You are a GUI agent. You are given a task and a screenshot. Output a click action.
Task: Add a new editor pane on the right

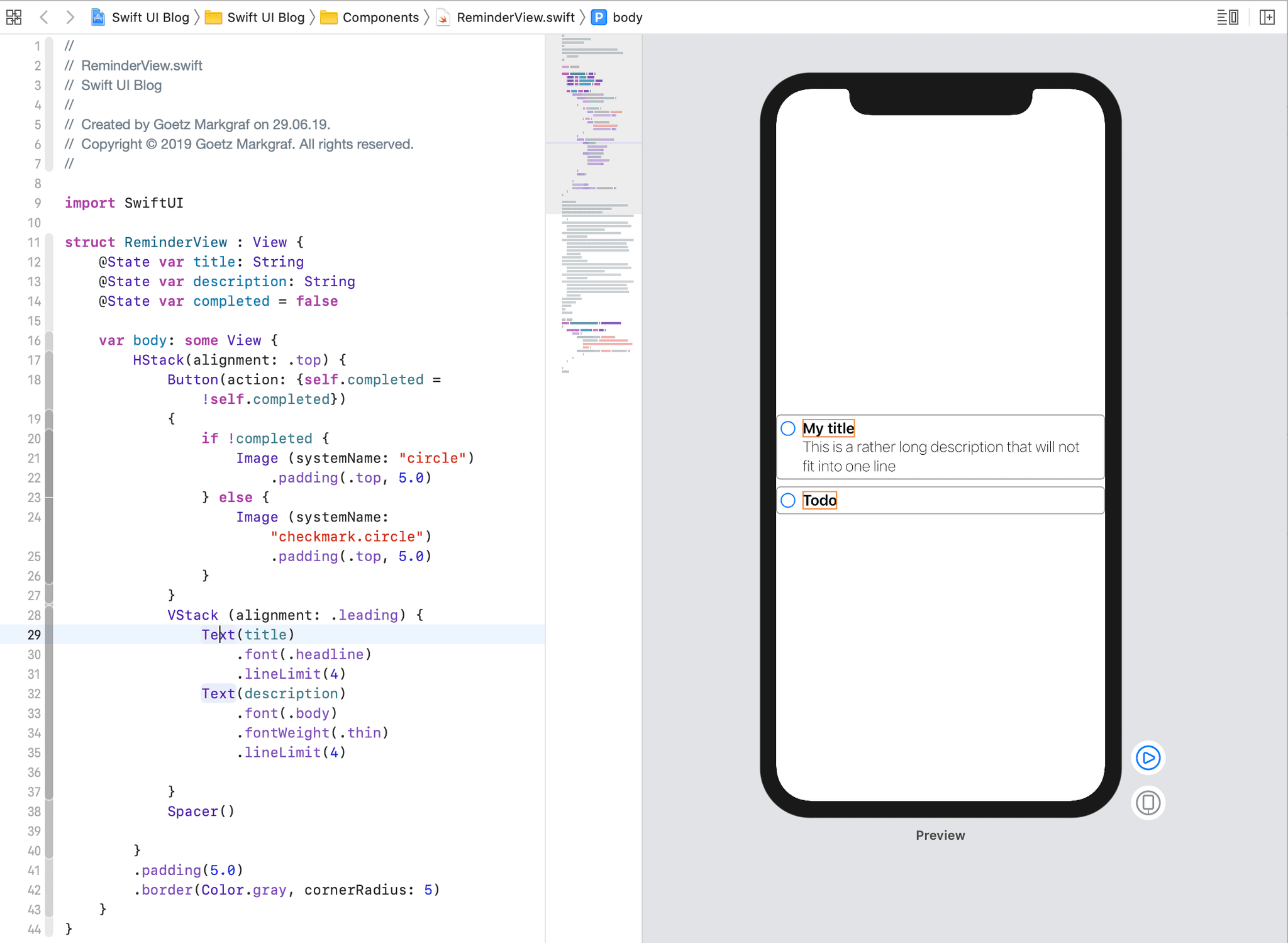[x=1267, y=17]
